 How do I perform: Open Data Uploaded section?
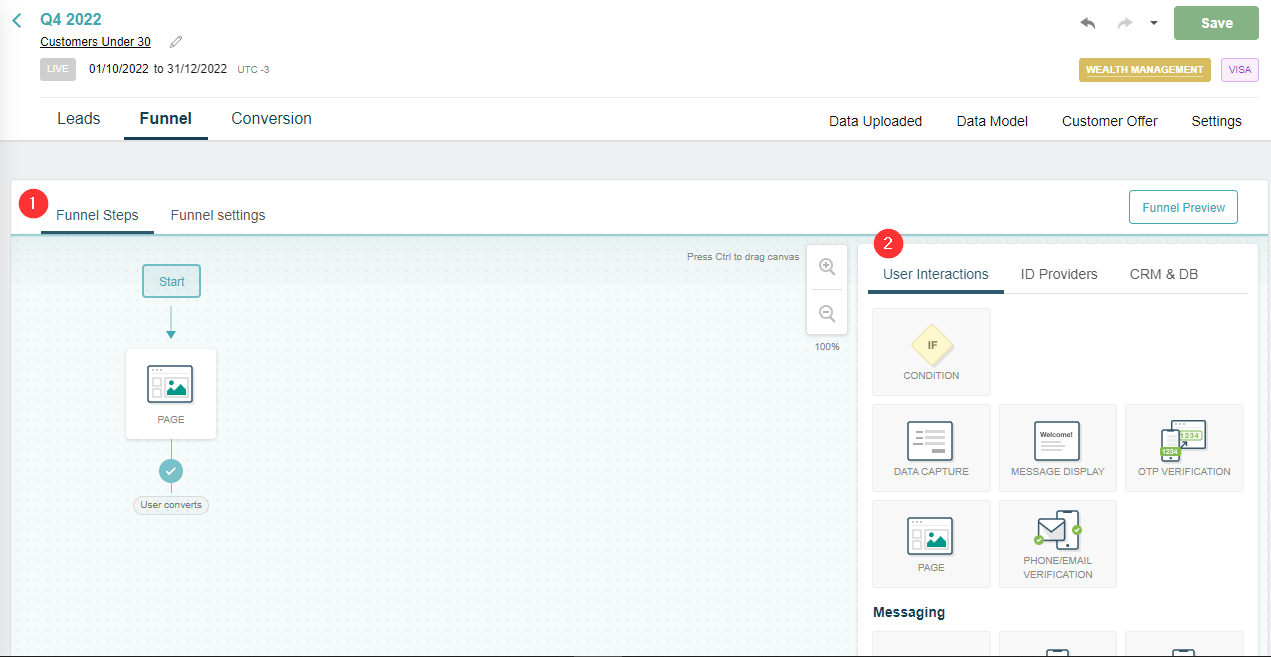[x=875, y=121]
